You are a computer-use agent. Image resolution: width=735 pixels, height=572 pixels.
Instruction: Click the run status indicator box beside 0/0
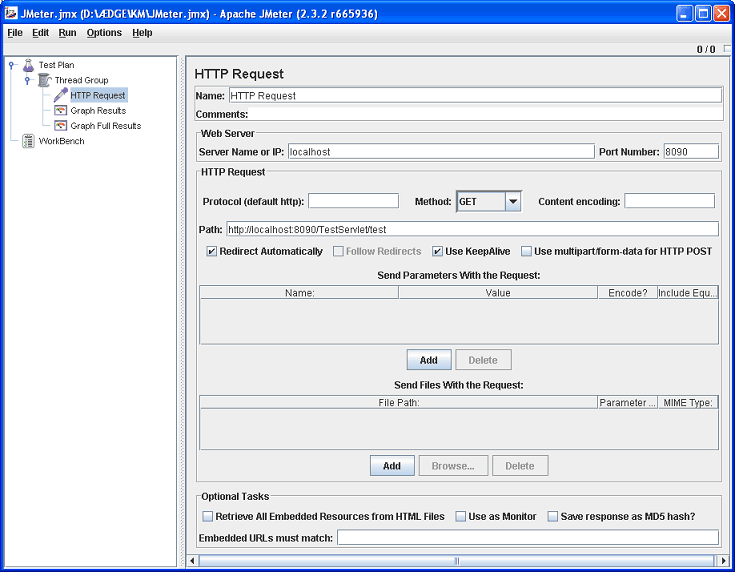pyautogui.click(x=727, y=49)
